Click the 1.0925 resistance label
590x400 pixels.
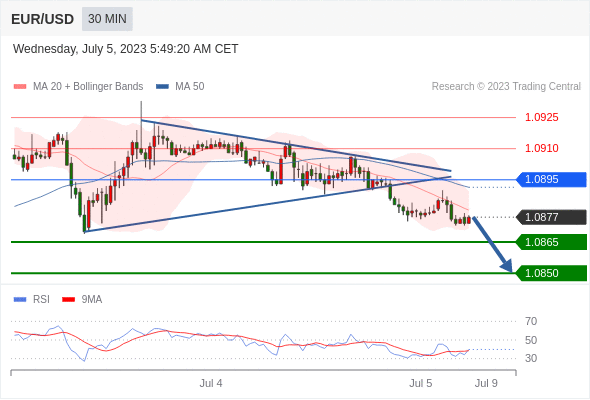[541, 117]
